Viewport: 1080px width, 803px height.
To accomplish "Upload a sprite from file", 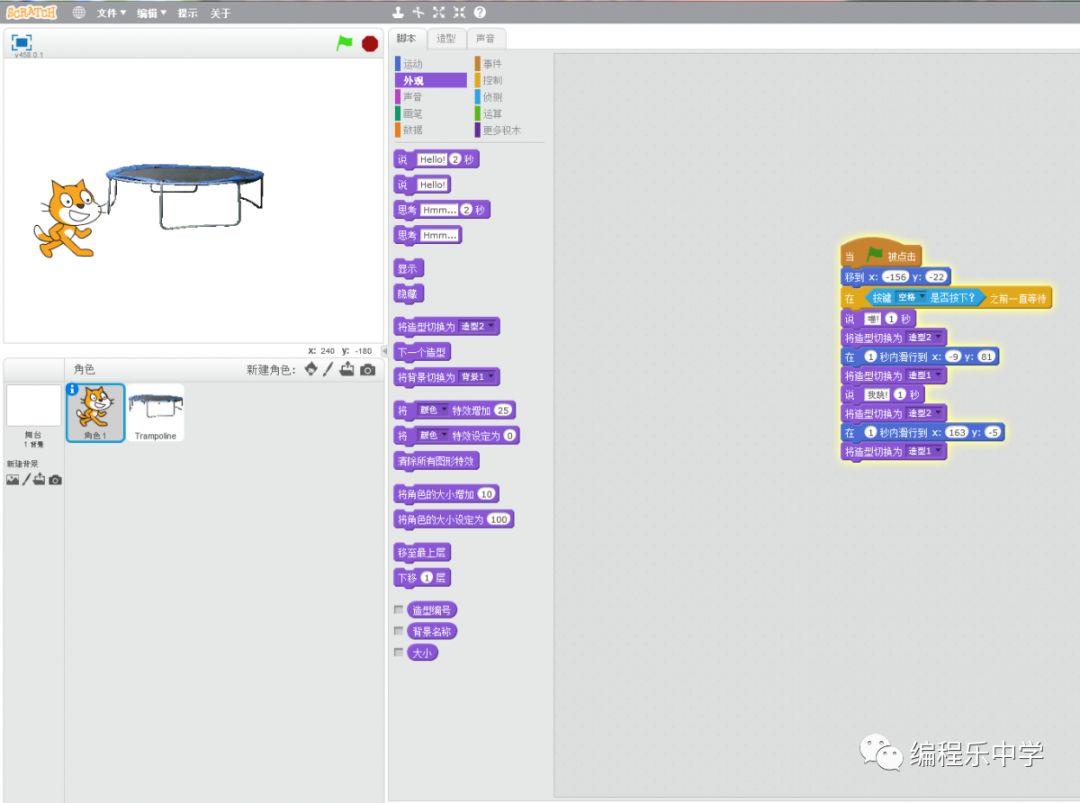I will (x=347, y=369).
